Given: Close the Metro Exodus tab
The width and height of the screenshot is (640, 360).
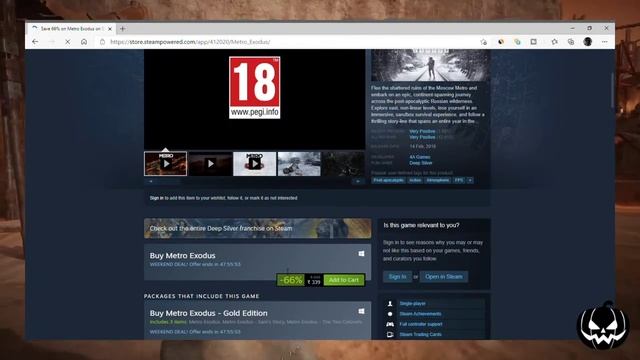Looking at the screenshot, I should point(110,29).
